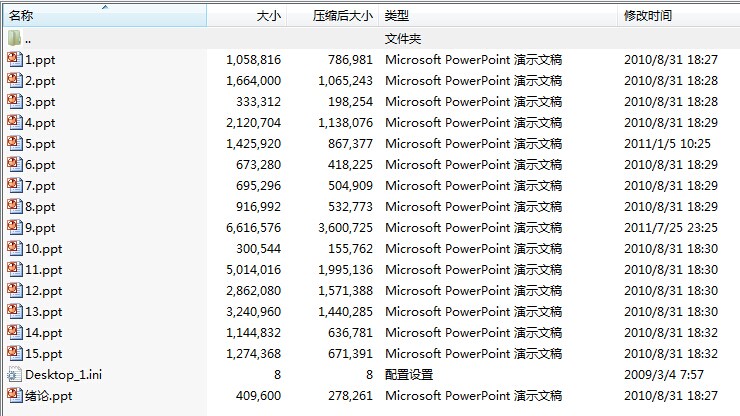Click the PowerPoint icon beside 1.ppt
Image resolution: width=740 pixels, height=416 pixels.
click(x=15, y=59)
